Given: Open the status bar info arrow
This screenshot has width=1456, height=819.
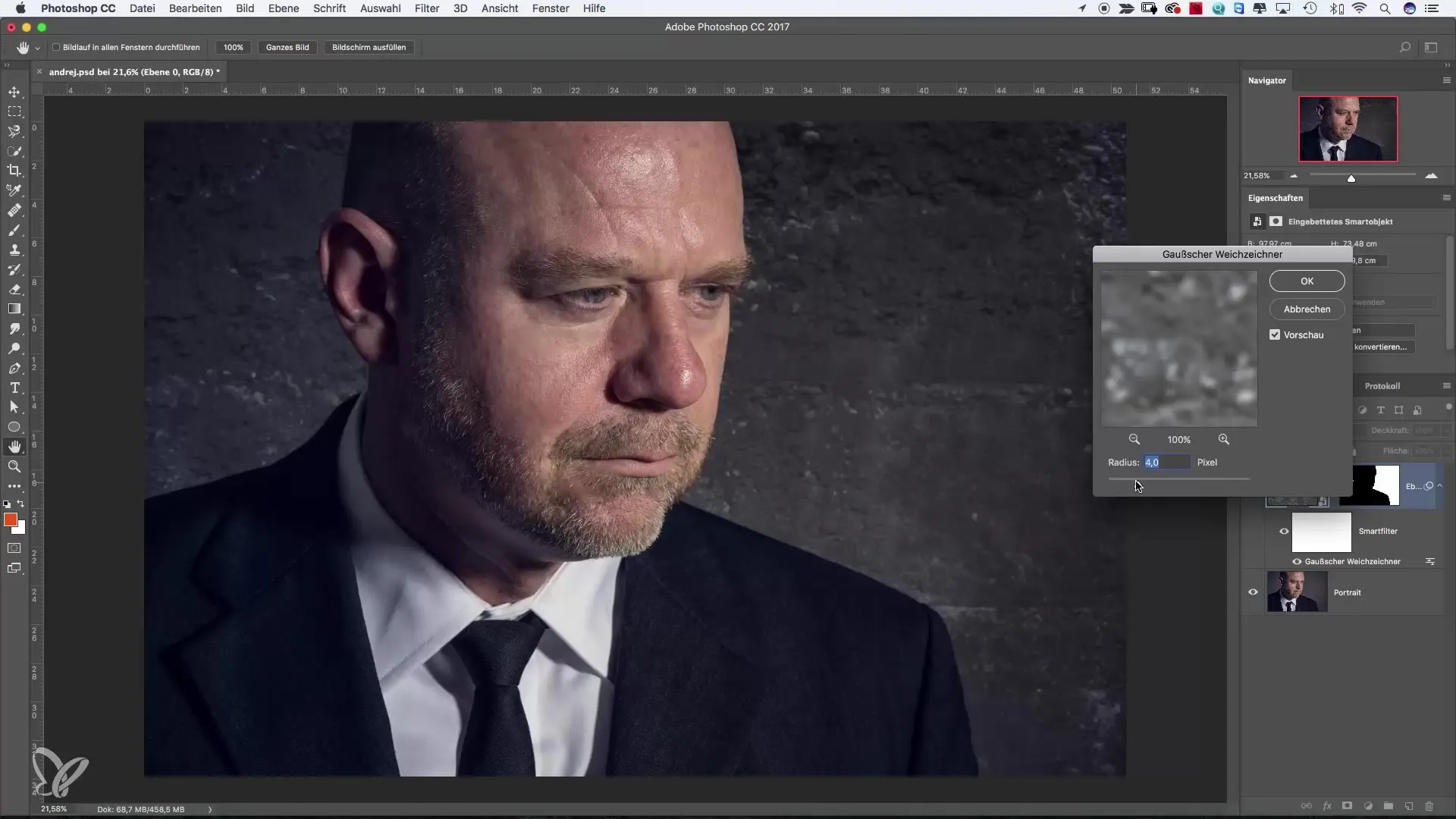Looking at the screenshot, I should (210, 809).
